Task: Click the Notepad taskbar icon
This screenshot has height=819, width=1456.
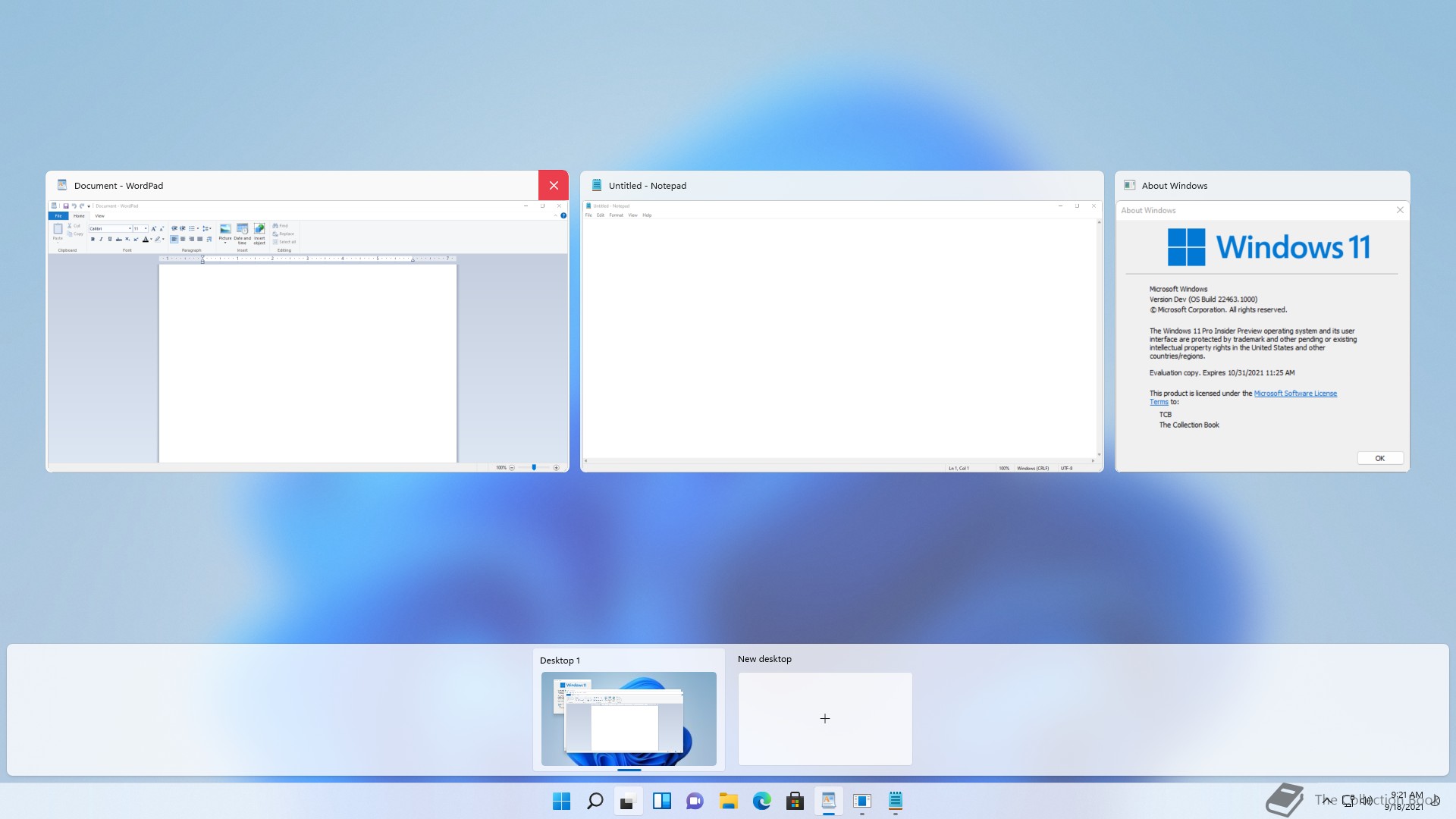Action: [x=895, y=801]
